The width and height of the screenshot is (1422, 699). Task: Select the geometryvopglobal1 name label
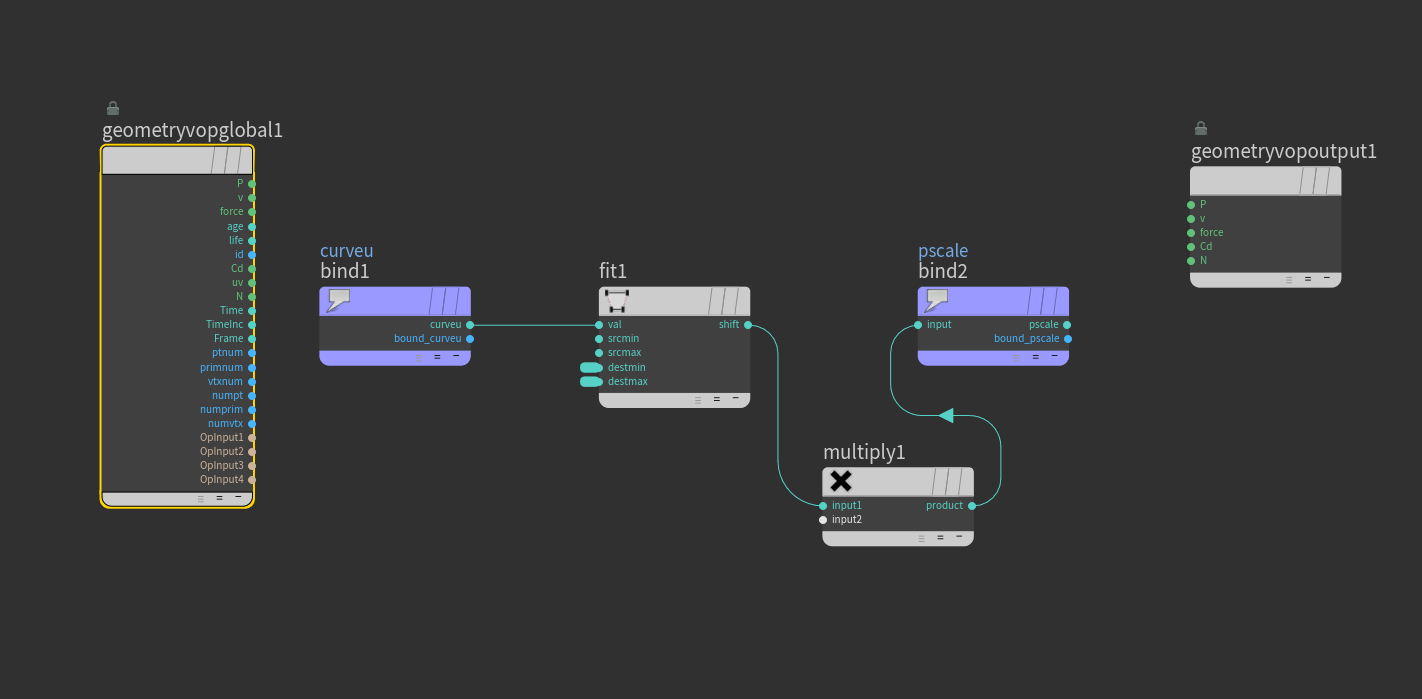[193, 130]
